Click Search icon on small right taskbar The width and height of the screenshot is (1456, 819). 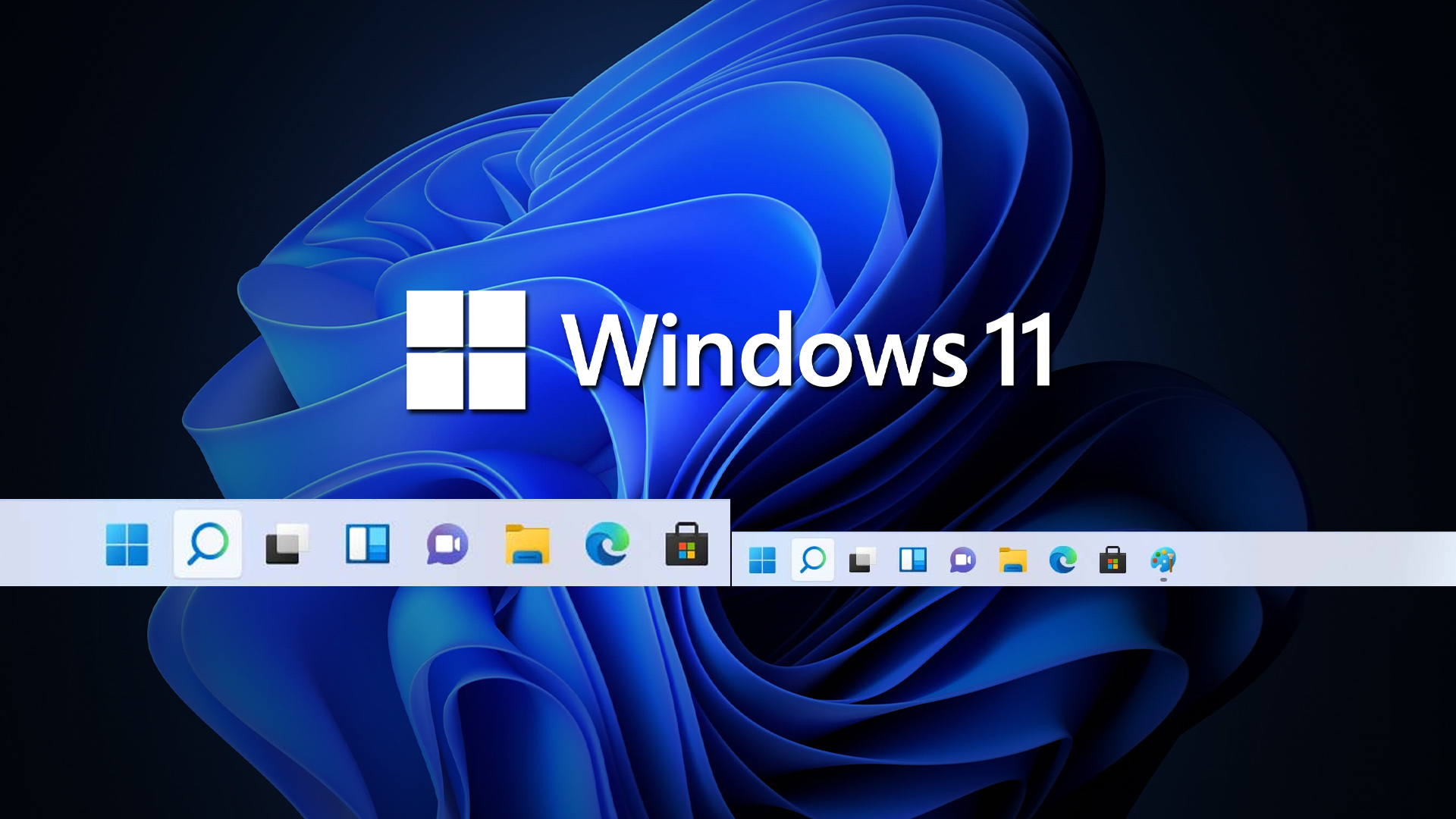[813, 560]
